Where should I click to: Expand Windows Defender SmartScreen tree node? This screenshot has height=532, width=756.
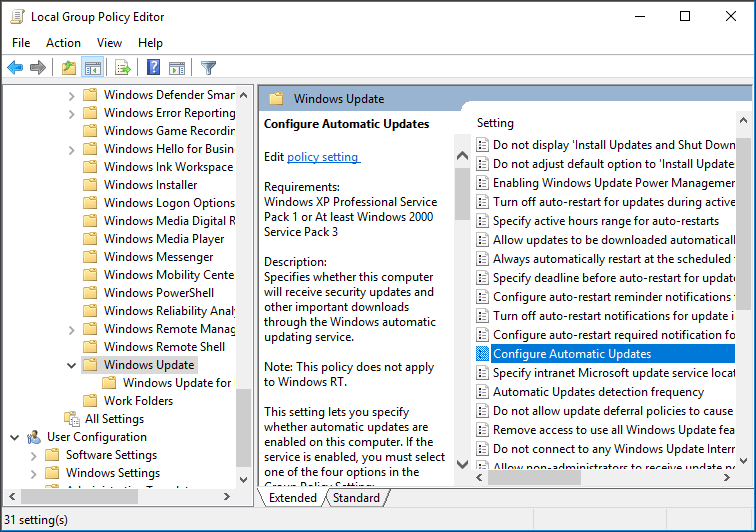click(71, 95)
